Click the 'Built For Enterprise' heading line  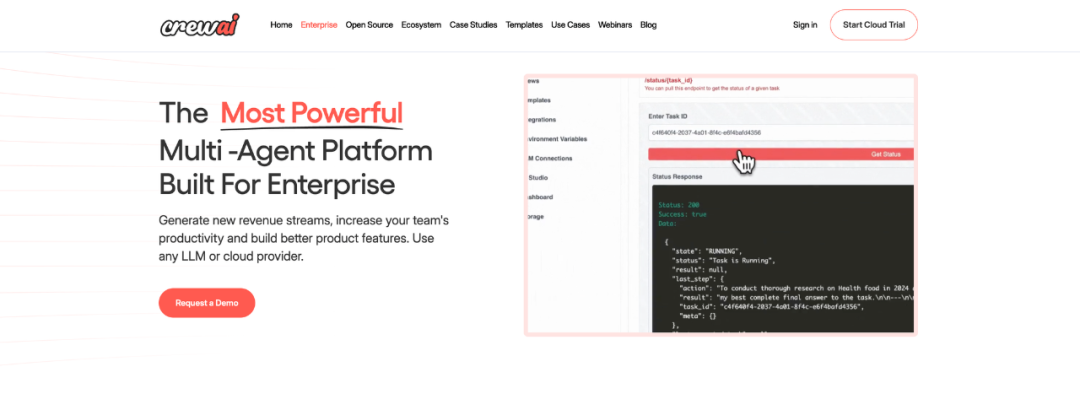[277, 185]
